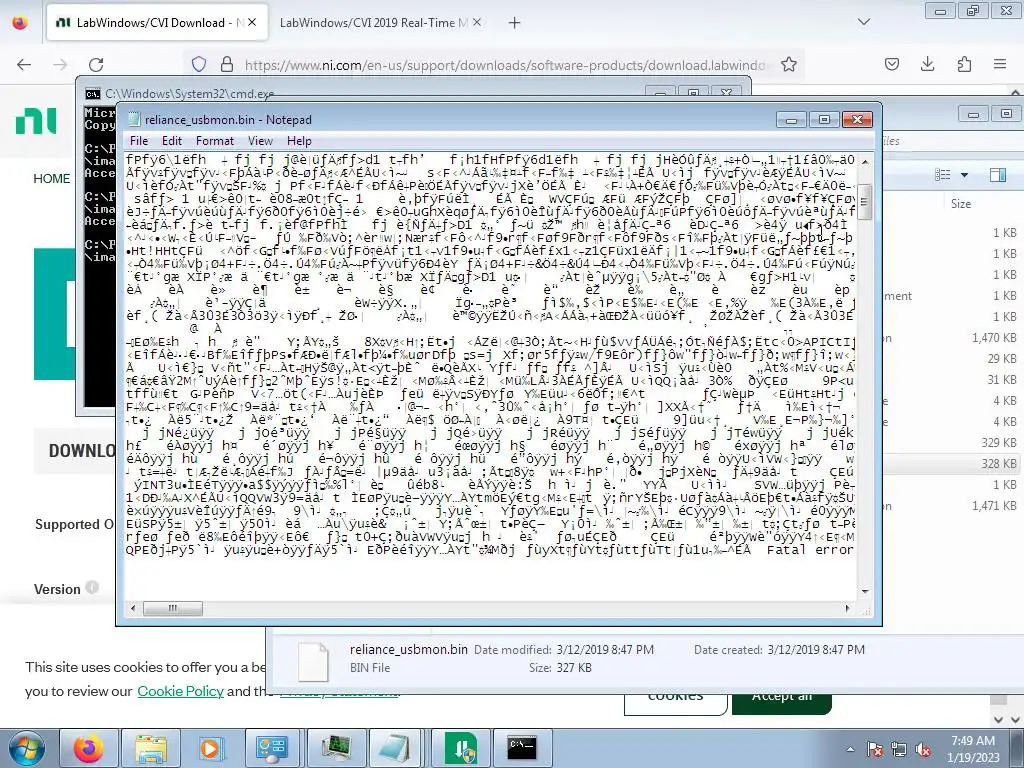Click the site padlock icon
The width and height of the screenshot is (1024, 768).
pyautogui.click(x=227, y=65)
